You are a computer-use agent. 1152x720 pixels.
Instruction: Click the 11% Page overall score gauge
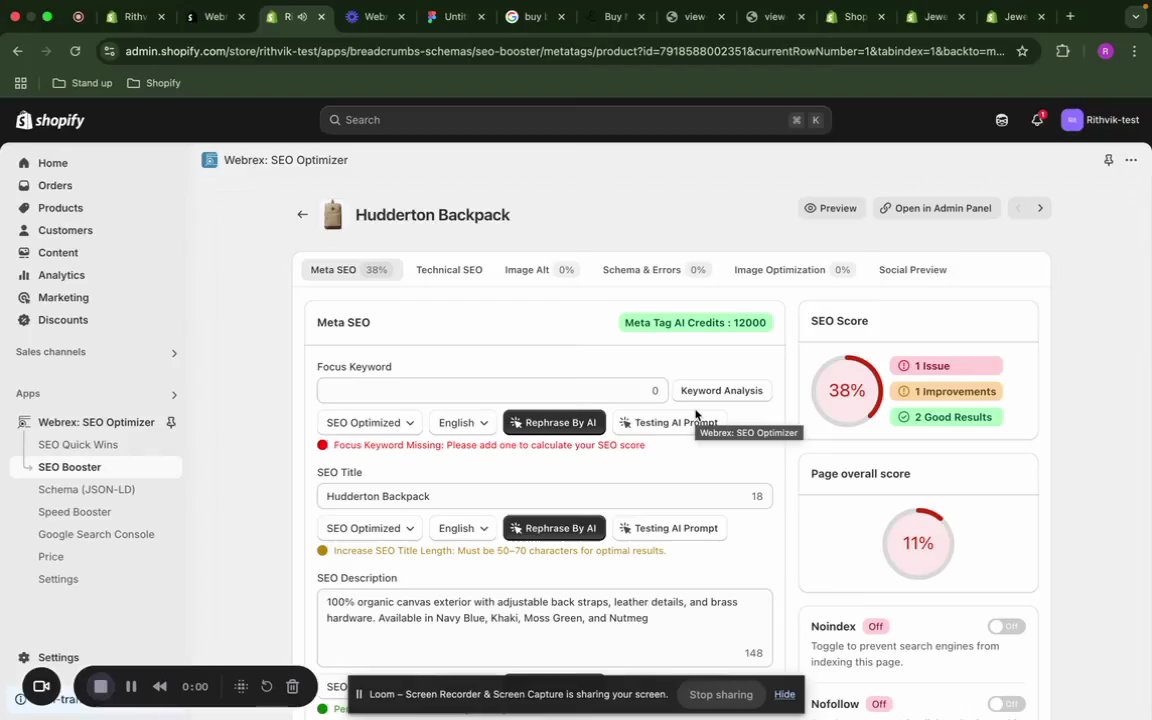coord(918,544)
